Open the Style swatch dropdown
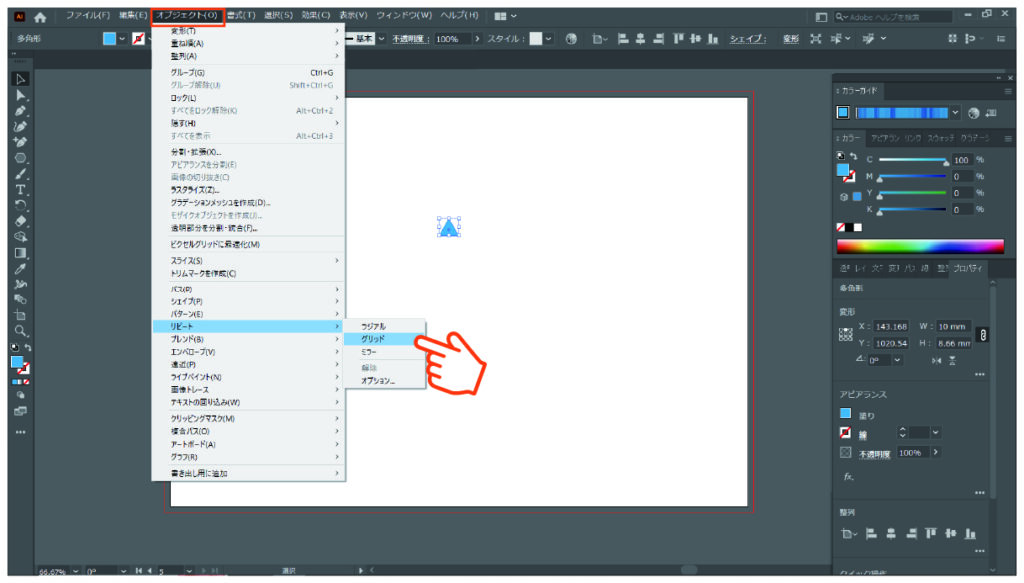 [x=549, y=39]
